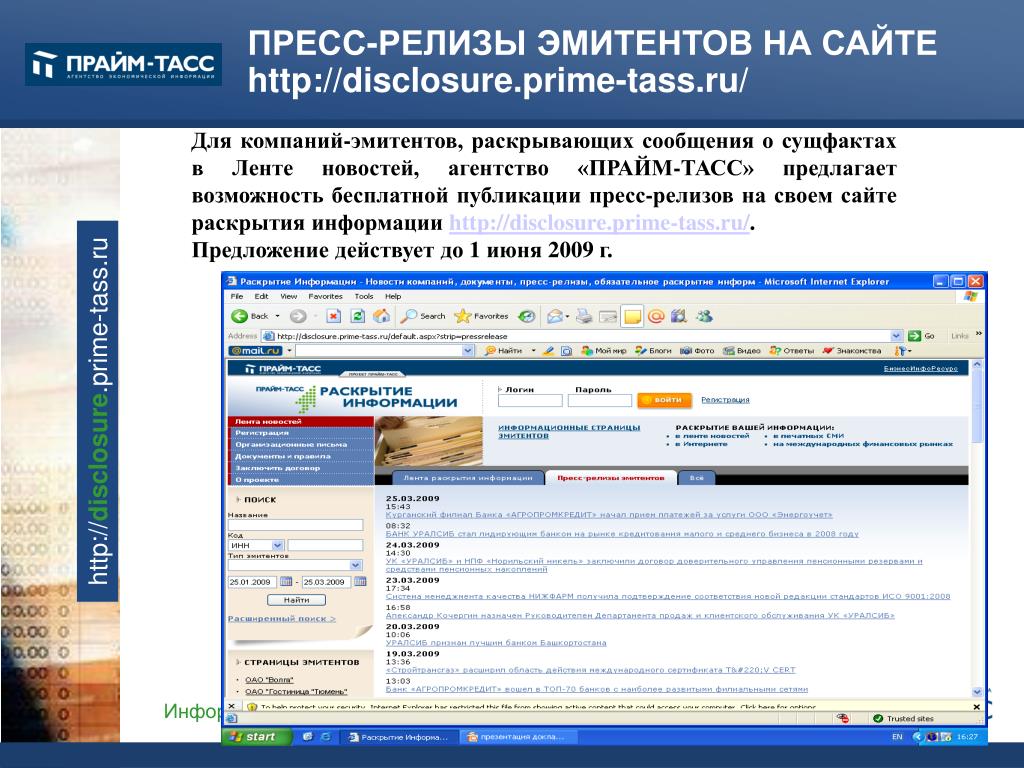Click the Фото toolbar button
This screenshot has width=1024, height=768.
[x=697, y=351]
